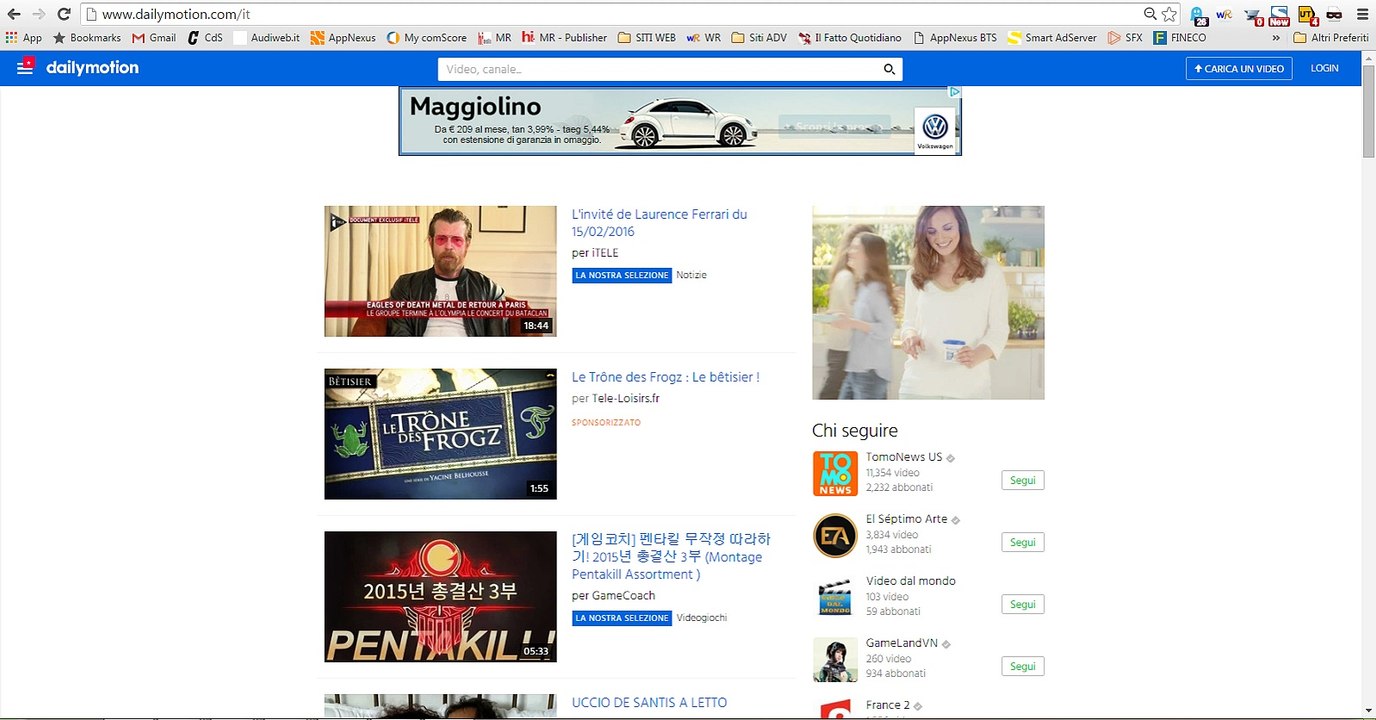Open the masked-face incognito extension icon

pos(1334,14)
